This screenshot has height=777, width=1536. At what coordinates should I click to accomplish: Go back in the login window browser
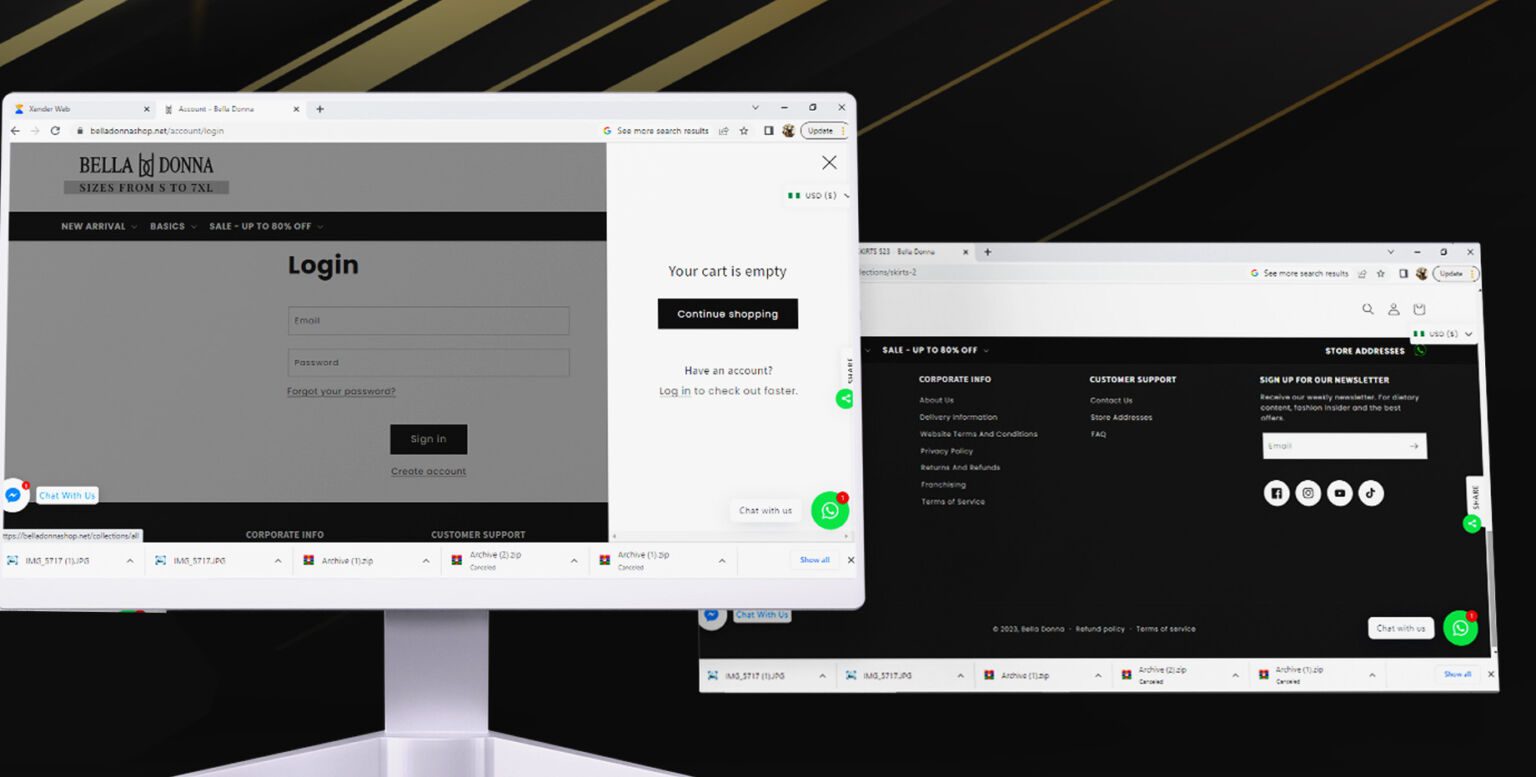[15, 131]
